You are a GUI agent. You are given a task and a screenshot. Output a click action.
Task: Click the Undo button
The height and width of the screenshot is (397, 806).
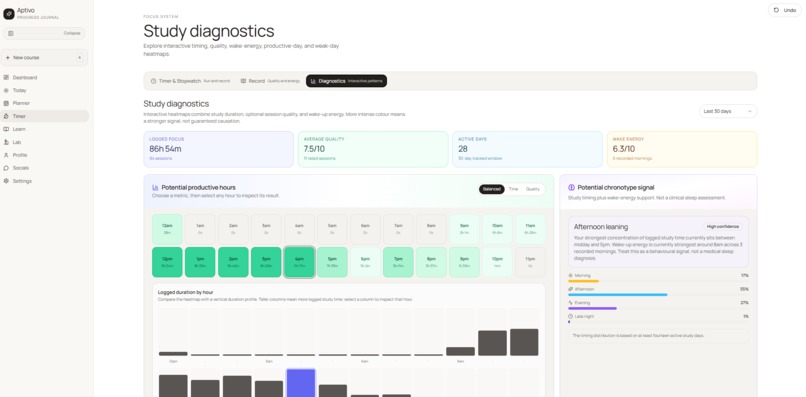click(785, 10)
